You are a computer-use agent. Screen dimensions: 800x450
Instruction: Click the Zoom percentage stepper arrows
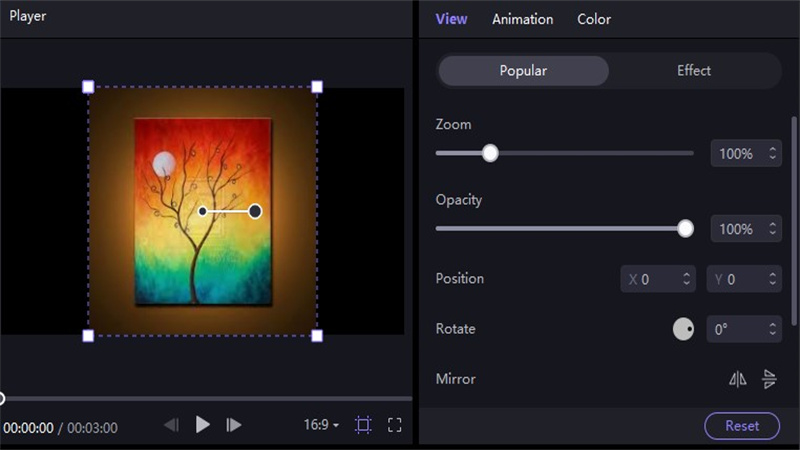pyautogui.click(x=772, y=154)
